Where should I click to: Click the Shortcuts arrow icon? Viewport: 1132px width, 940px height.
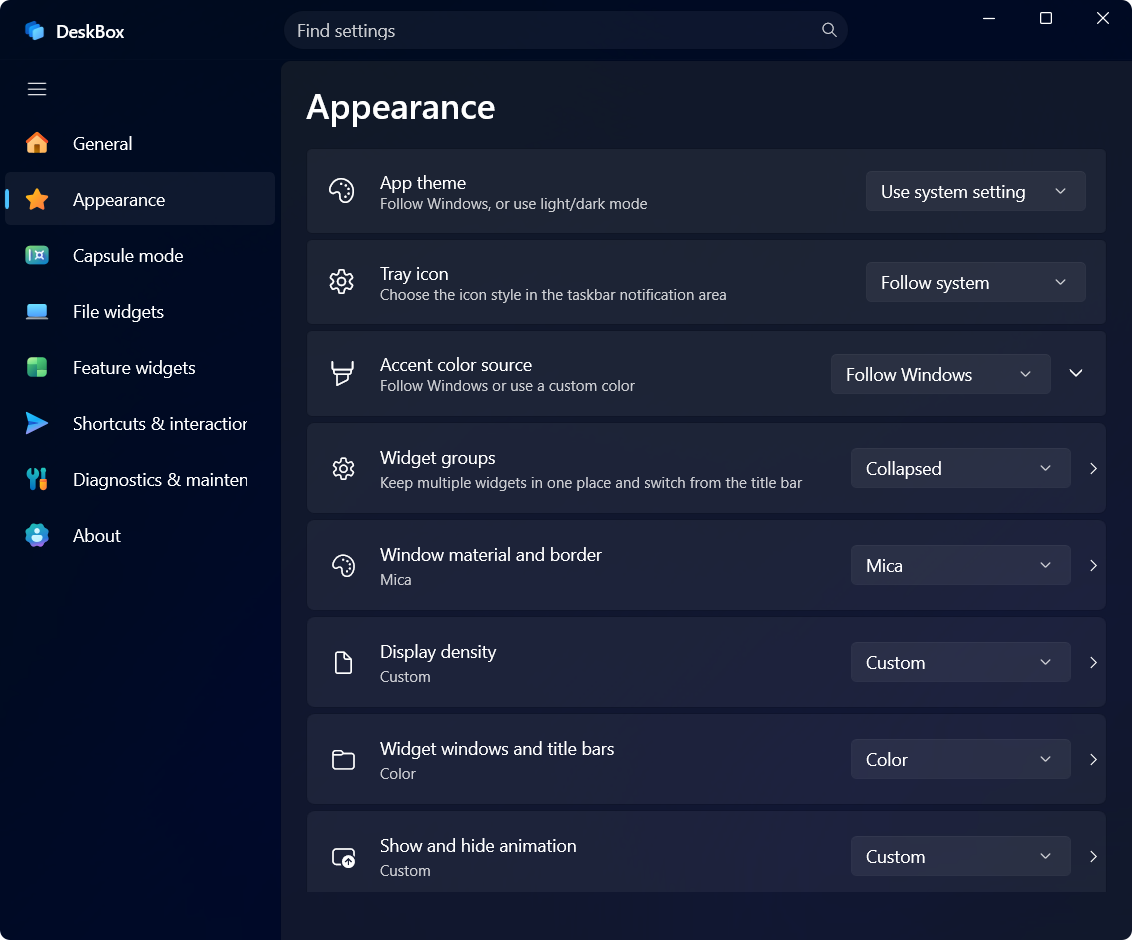tap(37, 423)
